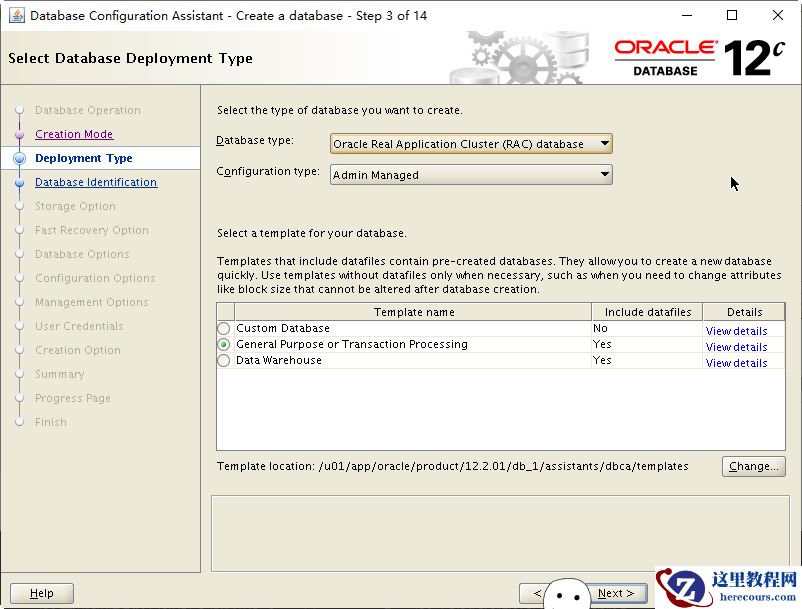The height and width of the screenshot is (609, 802).
Task: Open the Database type dropdown
Action: 471,144
